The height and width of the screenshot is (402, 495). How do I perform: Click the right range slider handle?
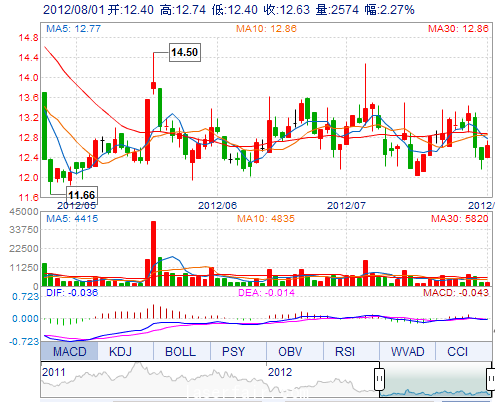pyautogui.click(x=491, y=379)
